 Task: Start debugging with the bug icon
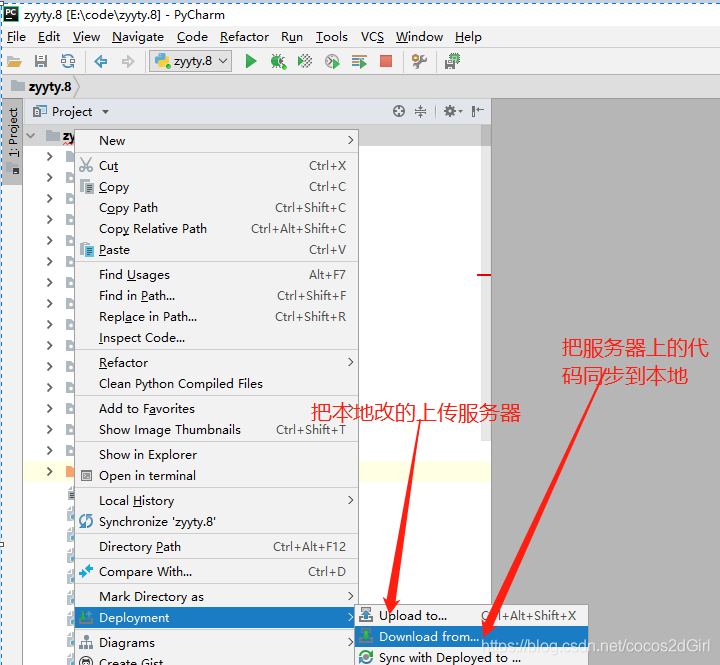(x=278, y=61)
